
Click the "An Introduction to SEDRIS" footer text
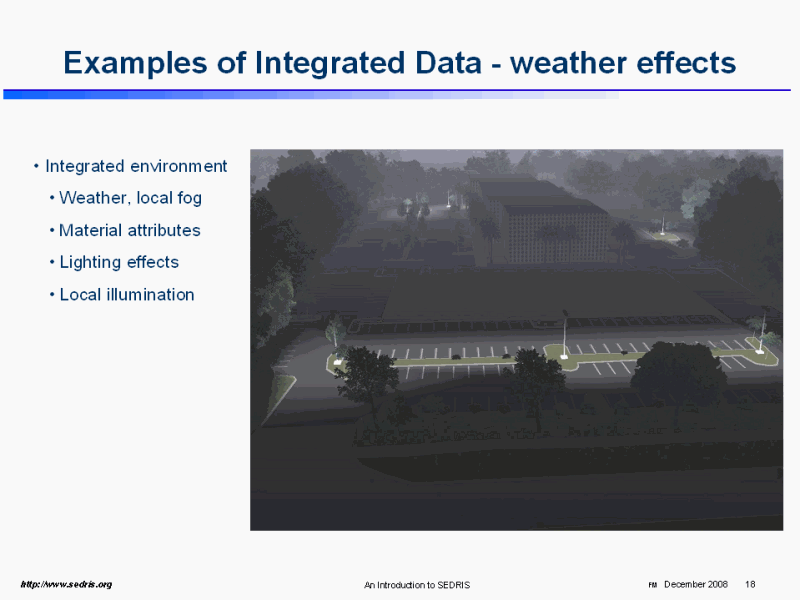(x=416, y=585)
